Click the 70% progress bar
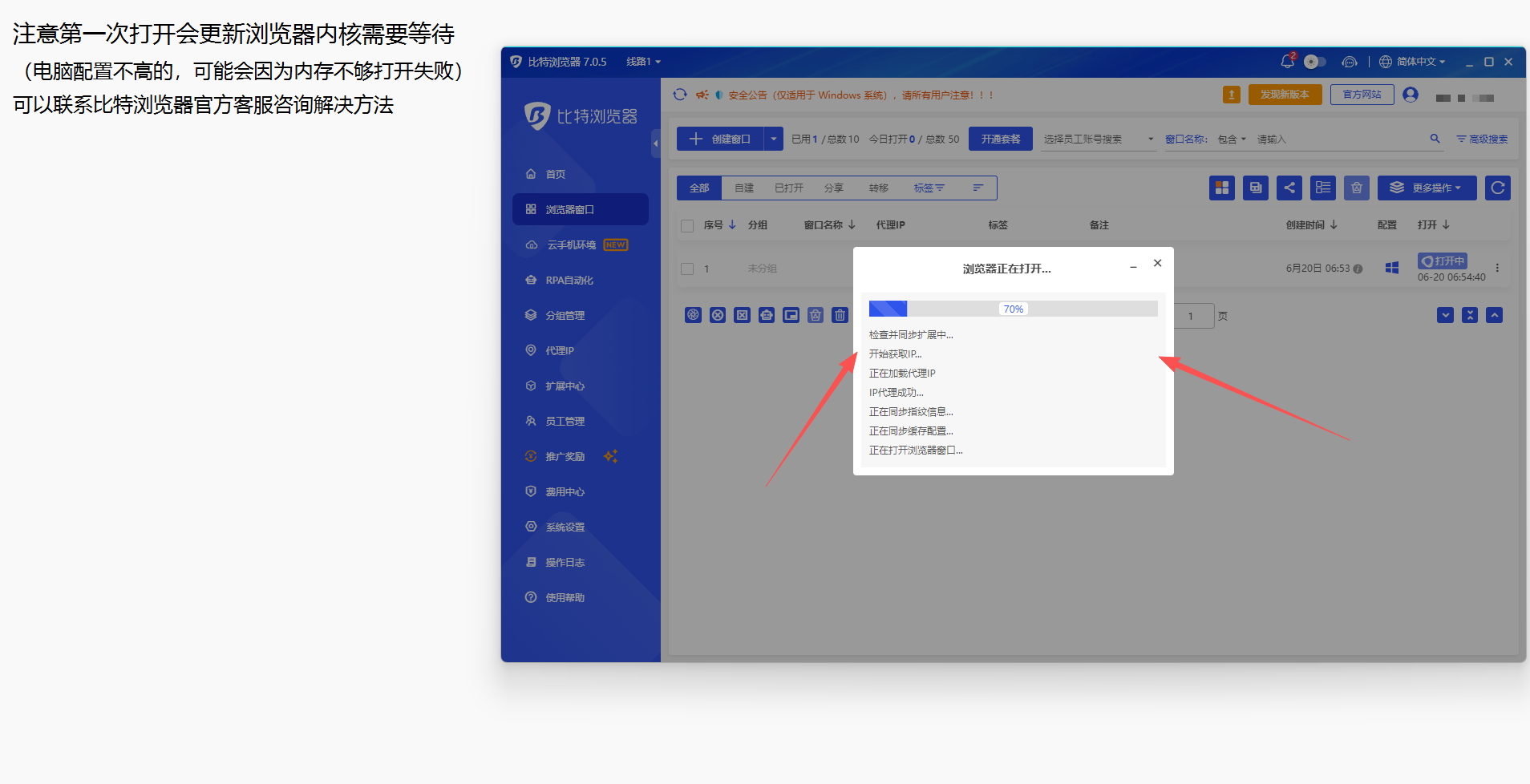1530x784 pixels. click(1014, 309)
